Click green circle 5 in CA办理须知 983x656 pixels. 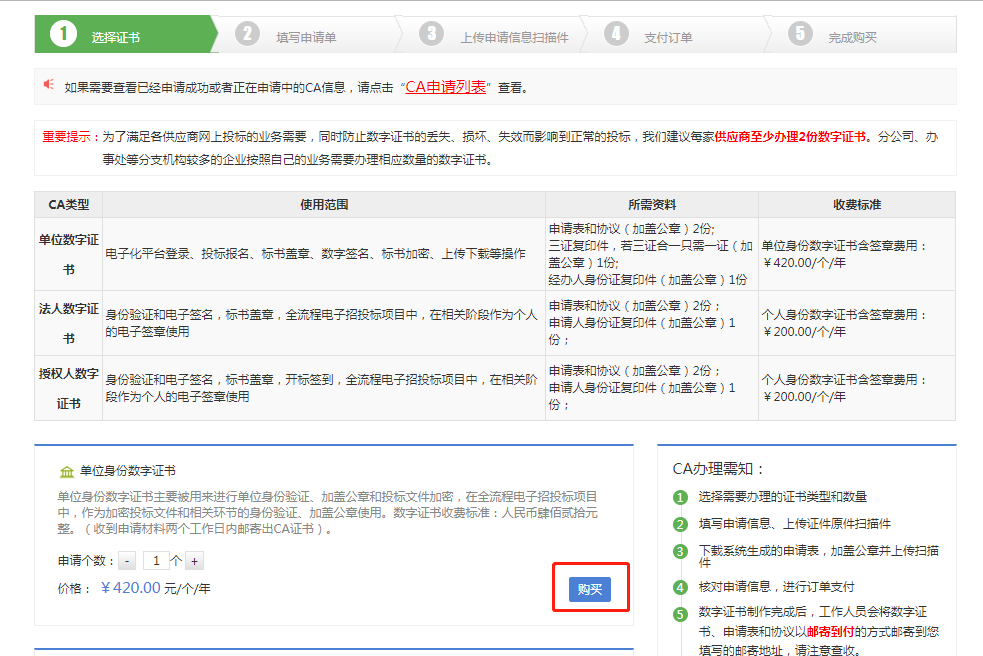[x=680, y=615]
